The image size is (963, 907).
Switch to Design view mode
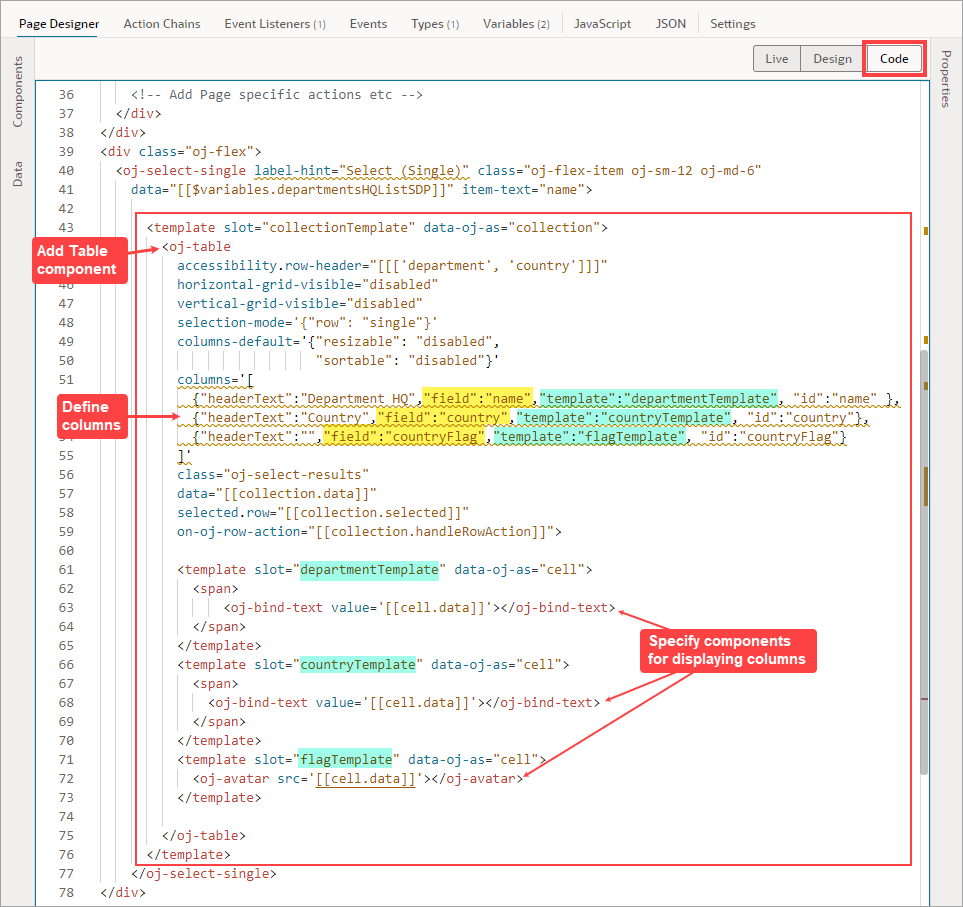coord(831,58)
